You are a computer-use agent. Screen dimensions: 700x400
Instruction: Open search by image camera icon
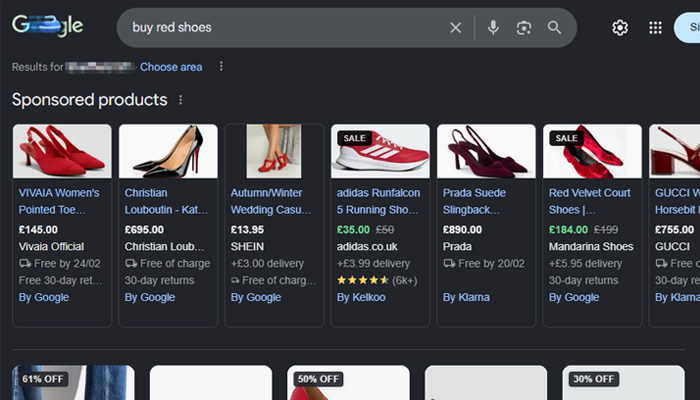click(x=524, y=28)
